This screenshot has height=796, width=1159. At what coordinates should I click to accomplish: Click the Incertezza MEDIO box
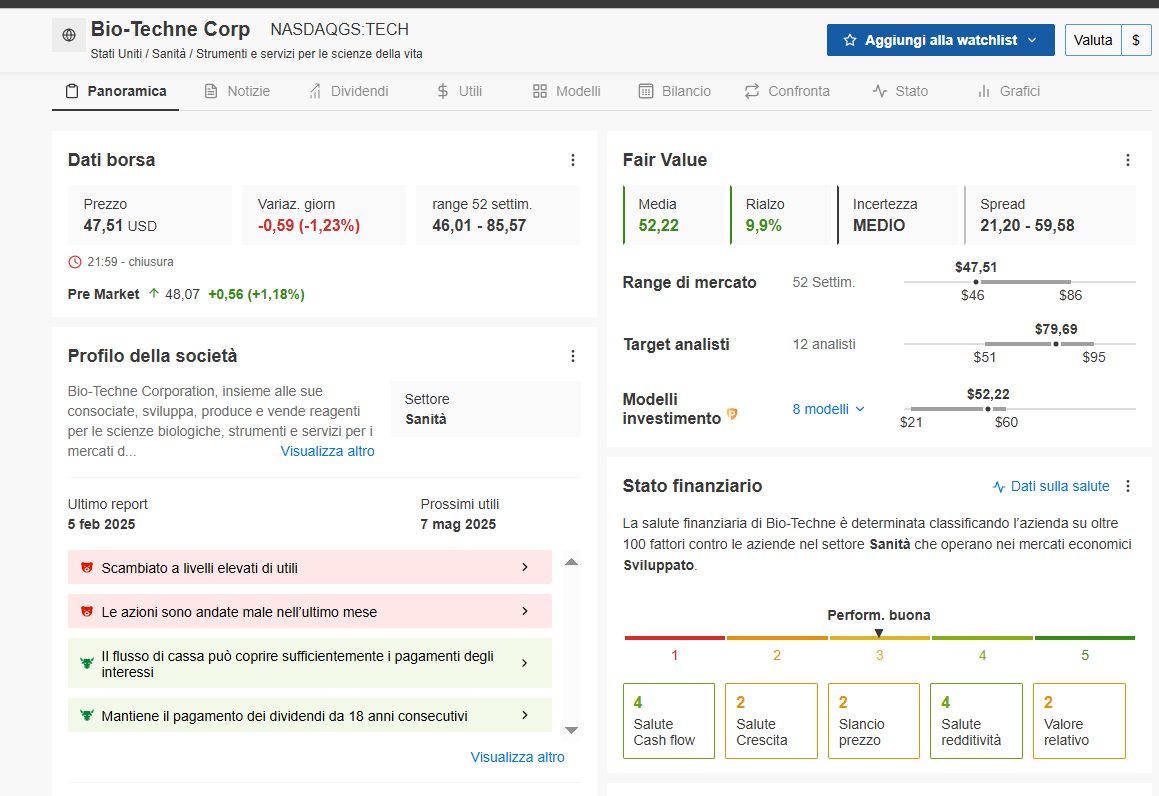click(x=897, y=215)
